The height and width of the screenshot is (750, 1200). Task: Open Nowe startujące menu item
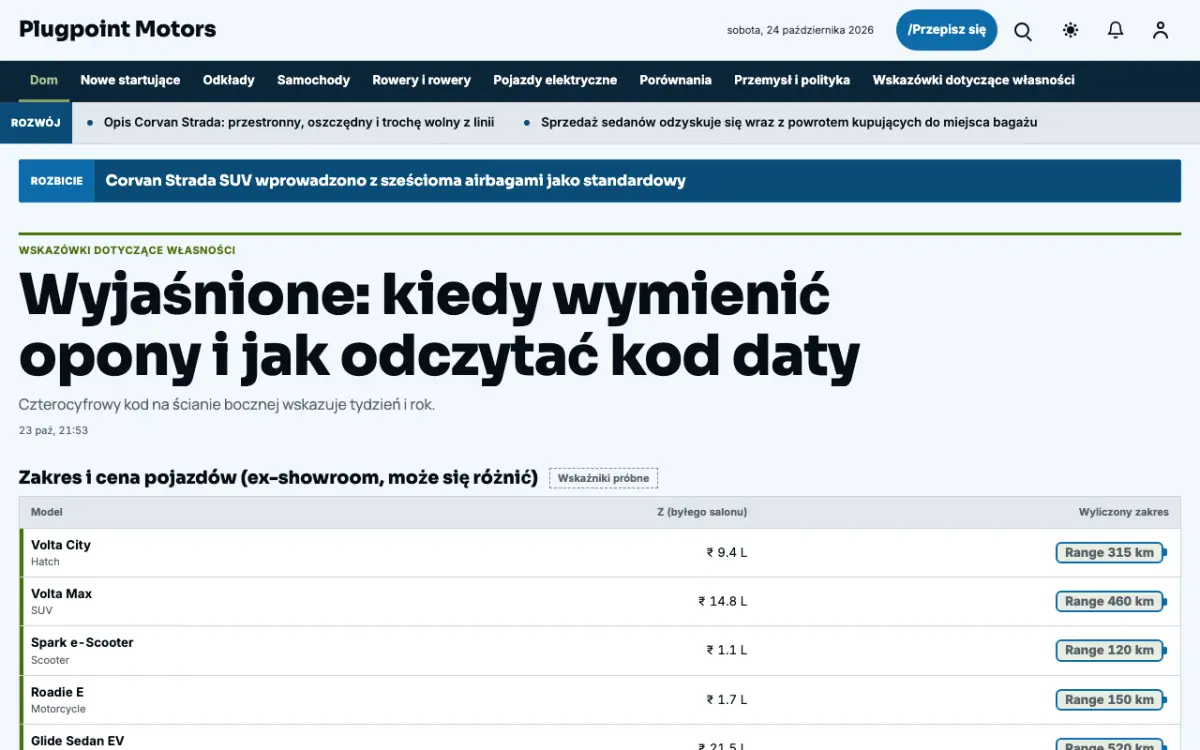(x=130, y=80)
